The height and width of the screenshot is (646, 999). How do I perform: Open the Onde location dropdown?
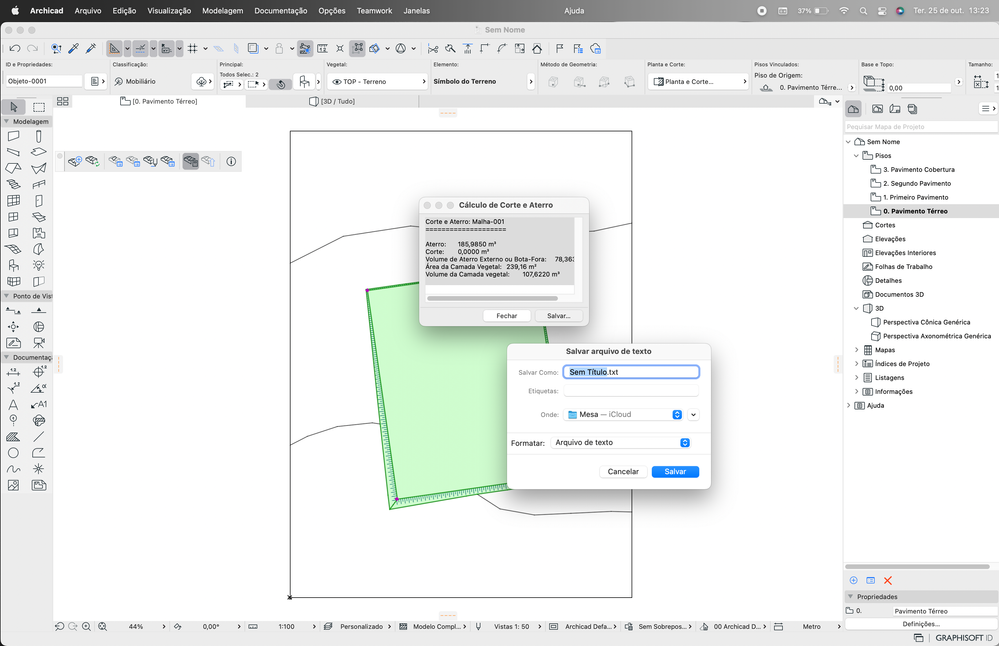(x=624, y=414)
